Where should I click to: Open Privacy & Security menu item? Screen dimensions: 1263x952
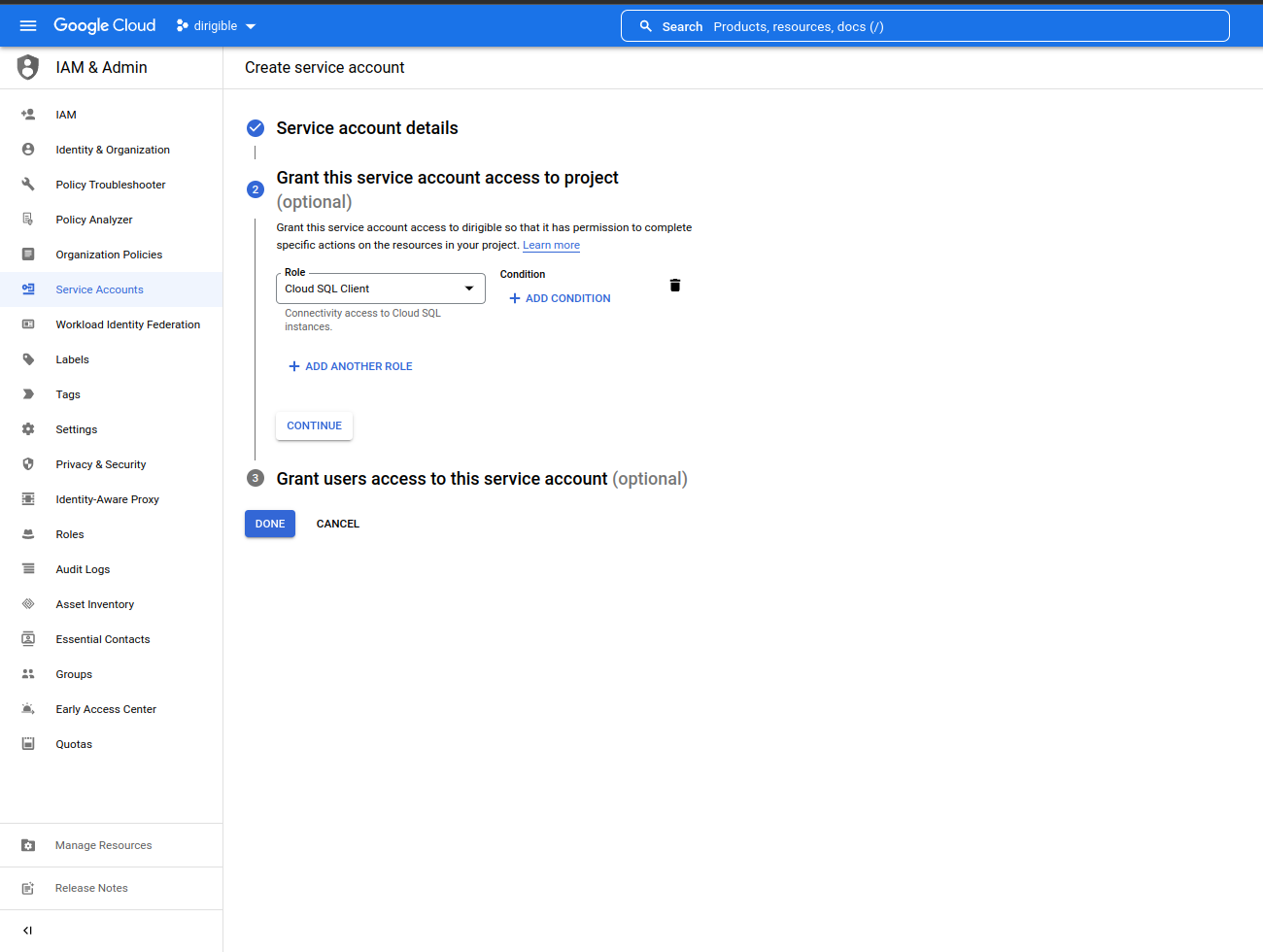[112, 464]
